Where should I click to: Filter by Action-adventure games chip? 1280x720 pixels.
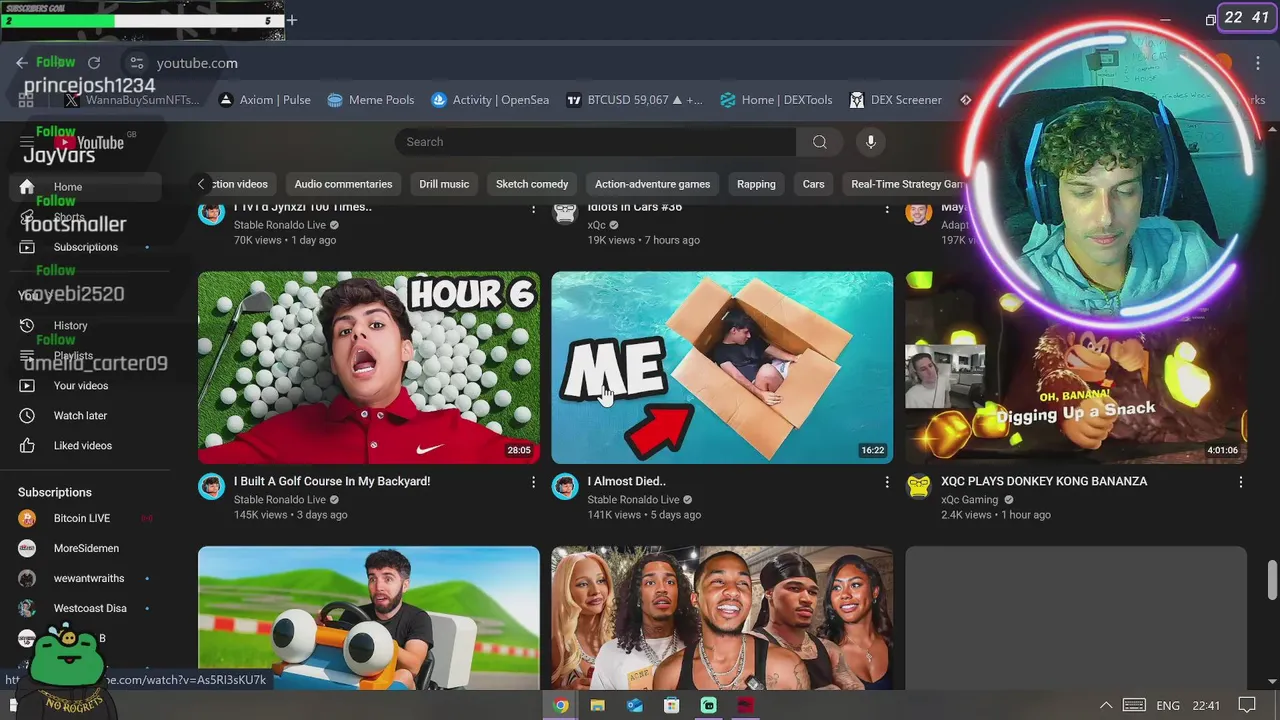pyautogui.click(x=652, y=184)
